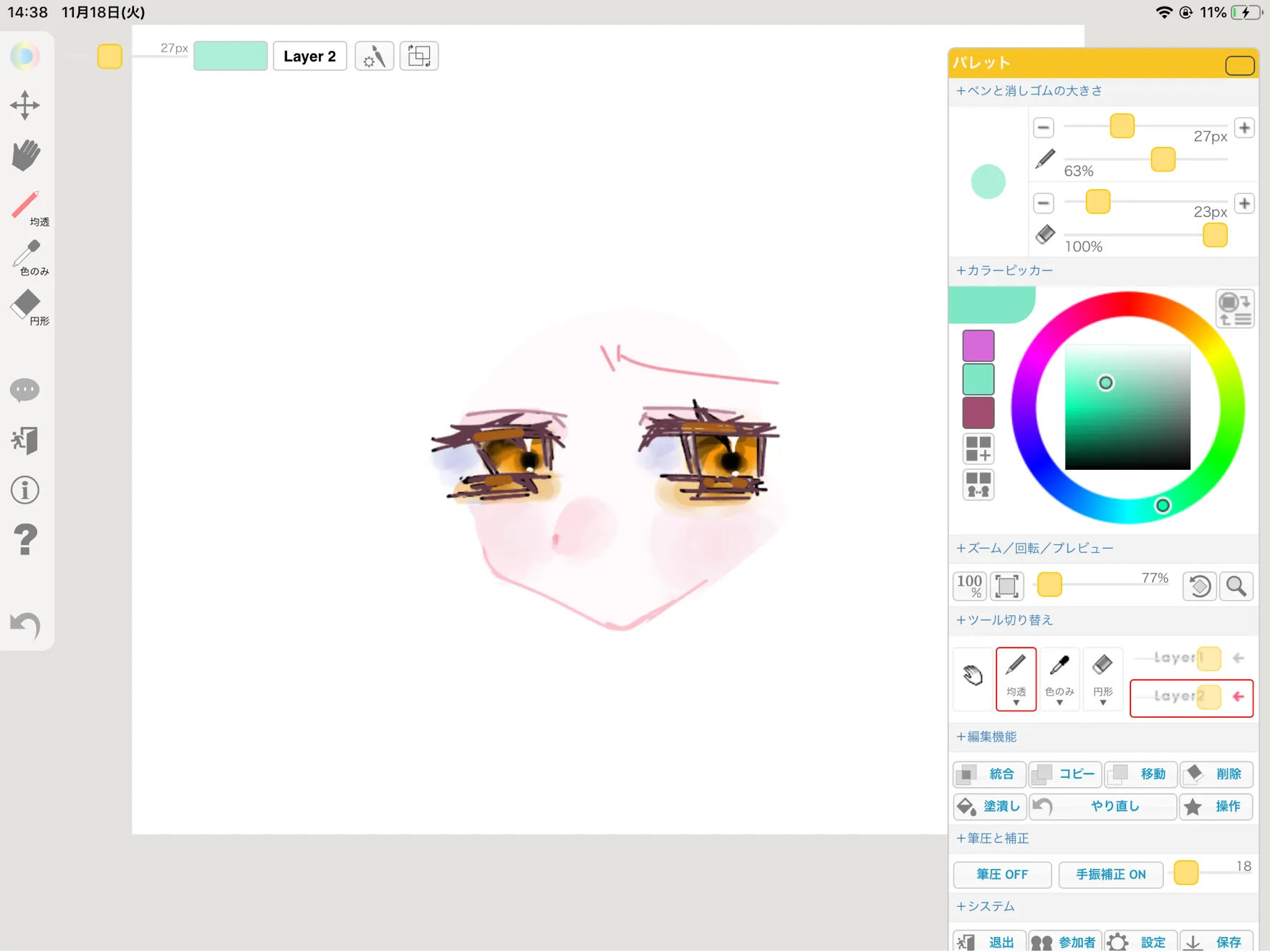Image resolution: width=1270 pixels, height=952 pixels.
Task: Click the transform selection icon in top bar
Action: (x=419, y=56)
